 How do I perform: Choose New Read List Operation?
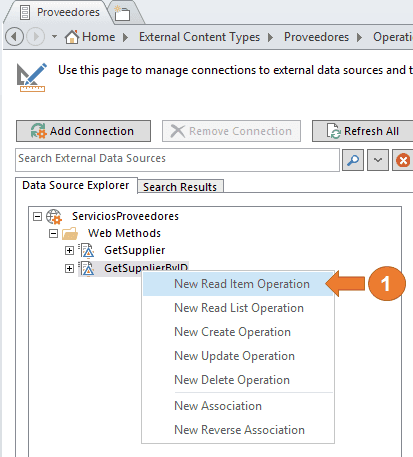(x=238, y=308)
